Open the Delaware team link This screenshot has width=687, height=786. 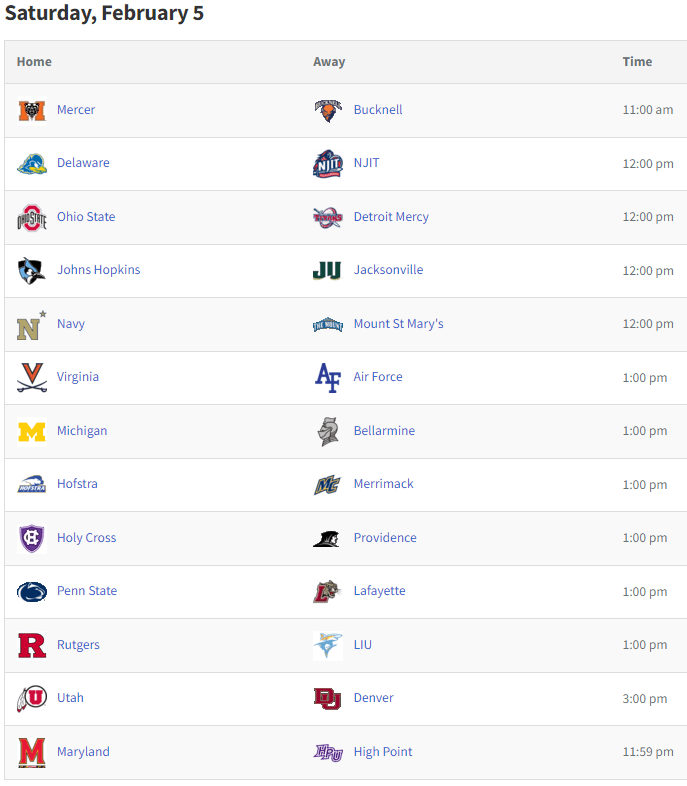click(83, 163)
